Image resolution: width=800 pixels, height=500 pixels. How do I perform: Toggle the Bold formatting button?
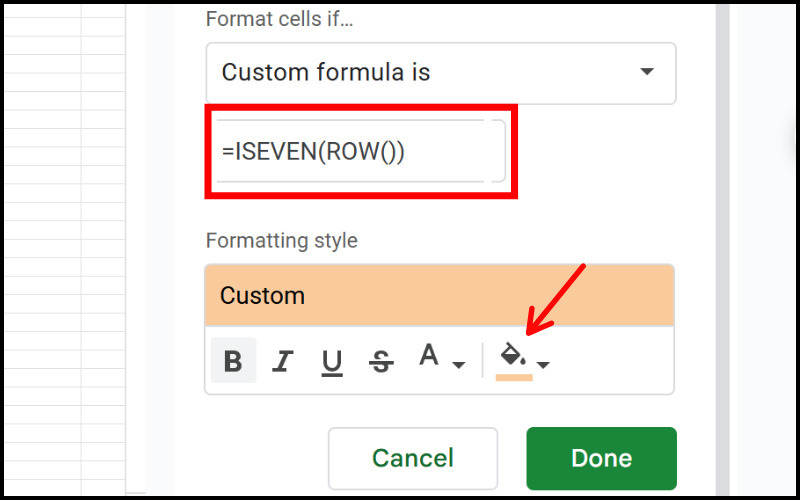233,361
